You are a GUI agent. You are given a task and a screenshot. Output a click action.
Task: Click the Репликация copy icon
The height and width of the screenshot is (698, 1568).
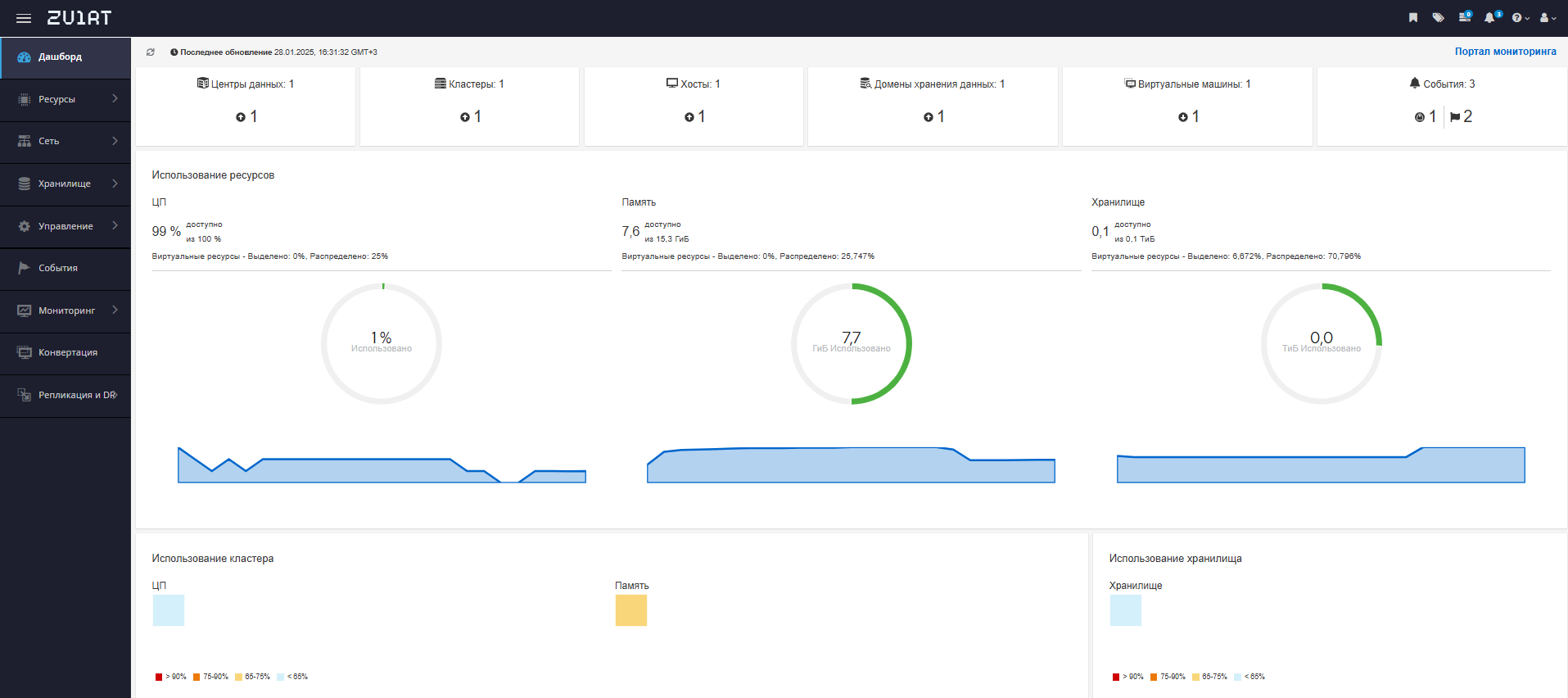pyautogui.click(x=25, y=395)
